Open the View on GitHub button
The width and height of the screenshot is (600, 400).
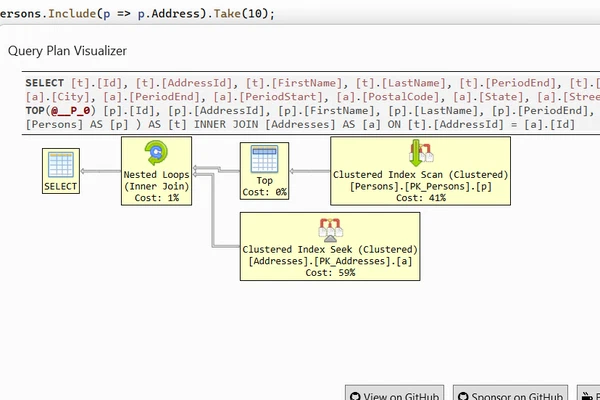click(x=395, y=393)
